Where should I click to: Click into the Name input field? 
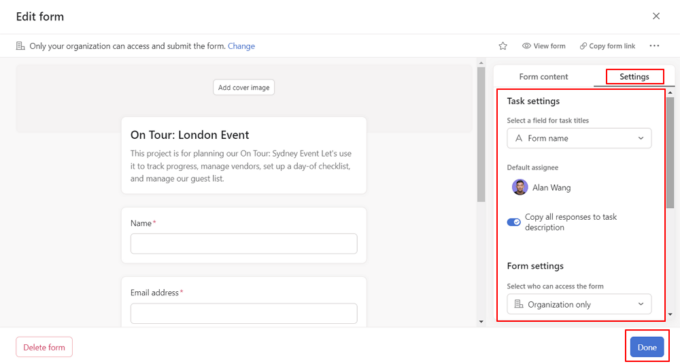click(x=244, y=243)
